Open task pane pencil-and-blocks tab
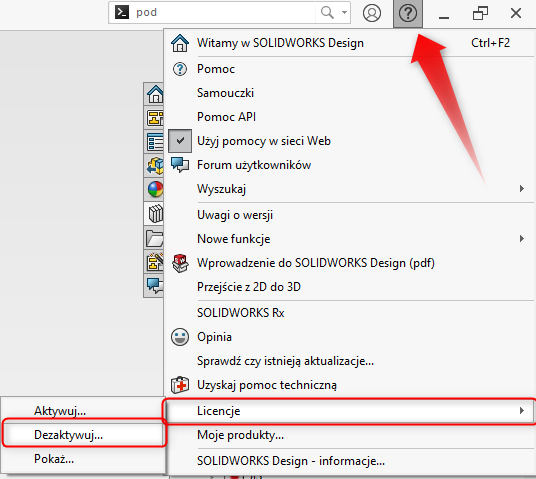This screenshot has width=536, height=479. (154, 262)
